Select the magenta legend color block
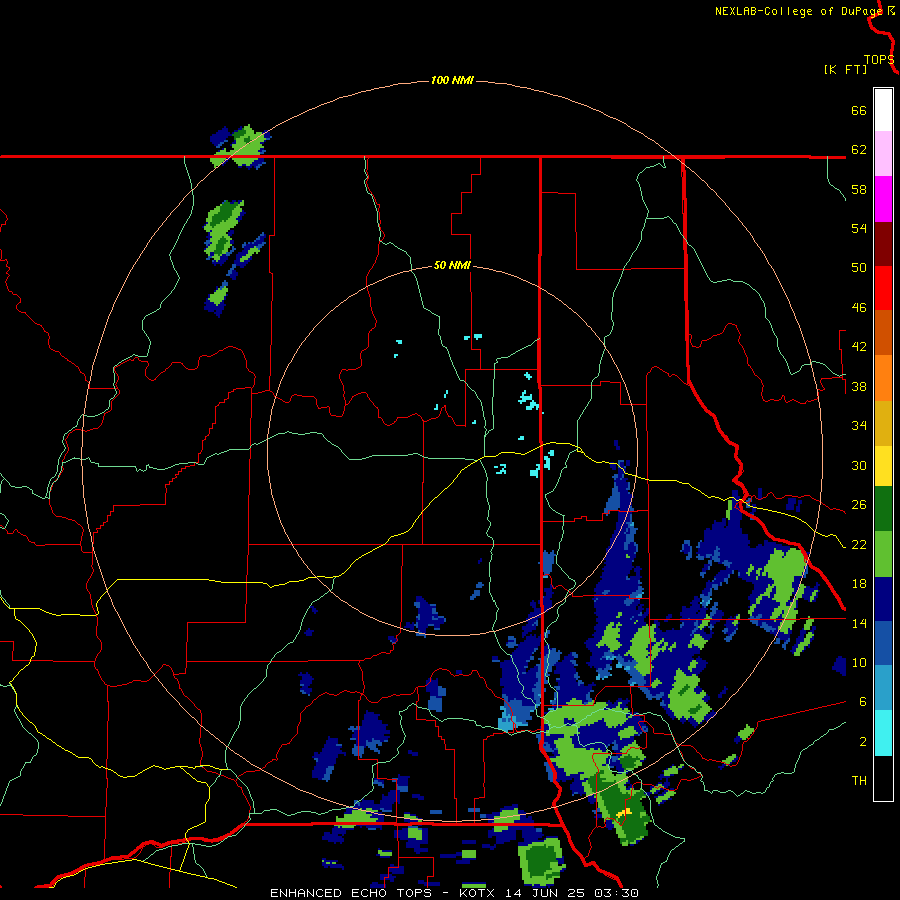 pos(883,199)
